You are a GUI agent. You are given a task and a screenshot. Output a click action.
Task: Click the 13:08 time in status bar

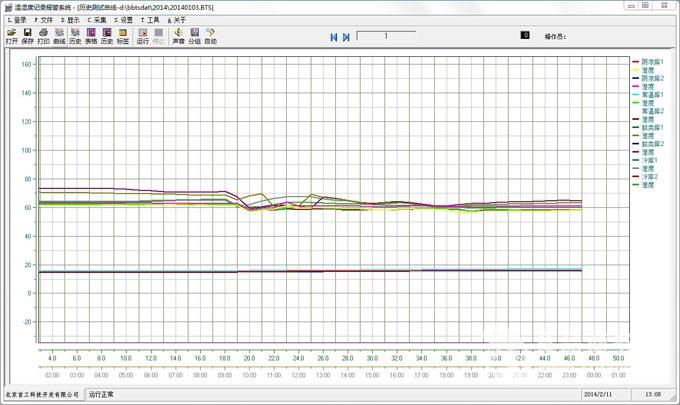pyautogui.click(x=653, y=395)
